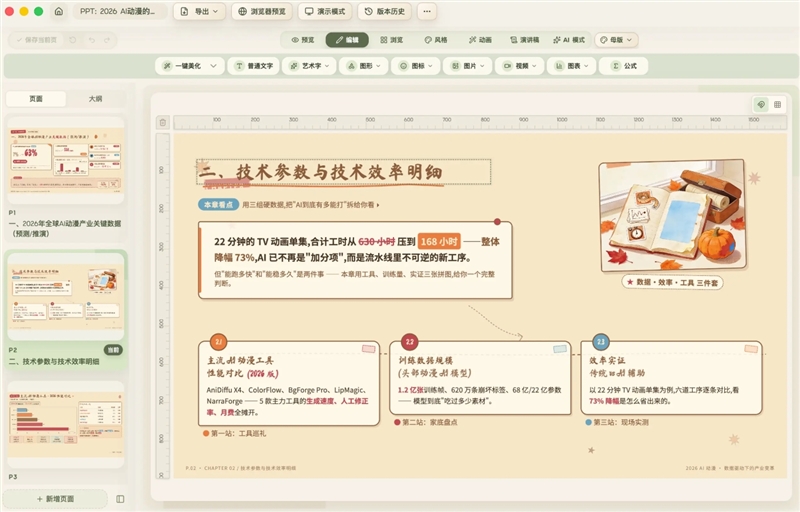Click the 本章看点 blue tag
The width and height of the screenshot is (800, 512).
[x=218, y=204]
